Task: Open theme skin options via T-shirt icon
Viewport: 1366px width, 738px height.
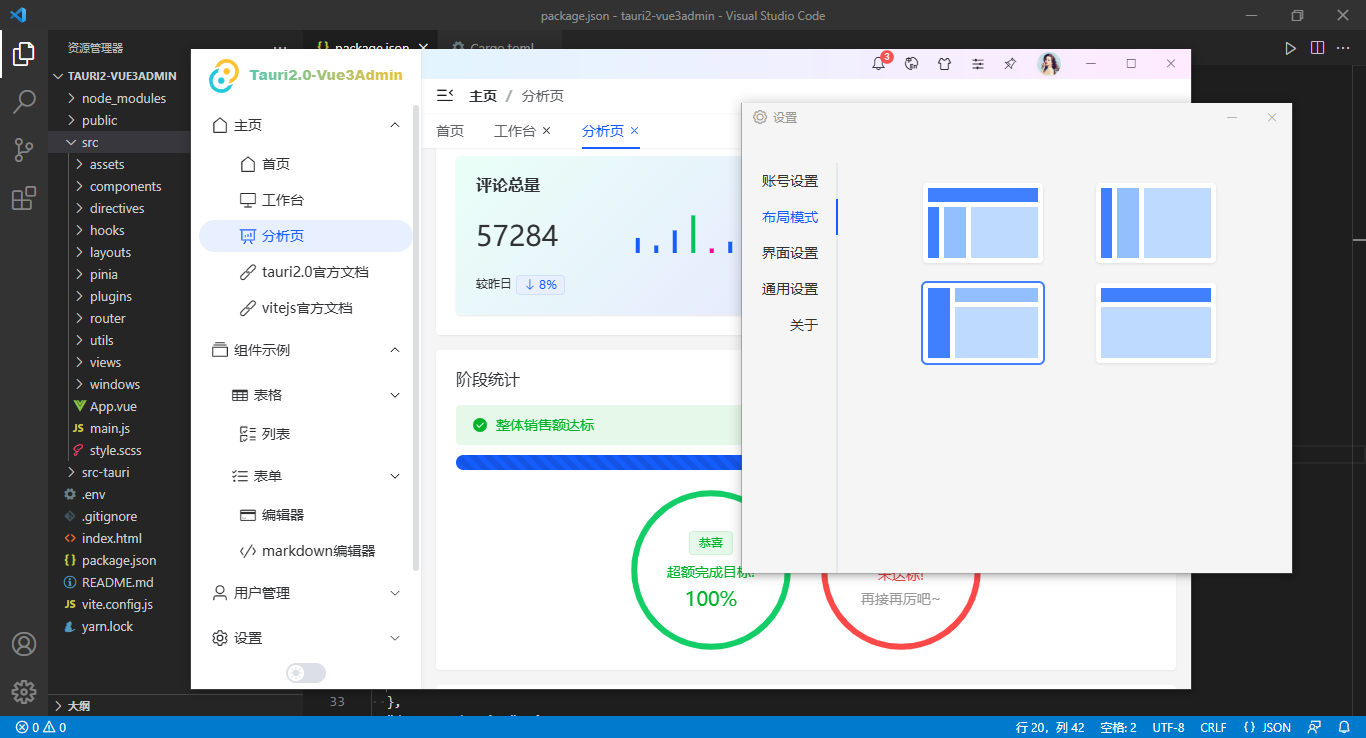Action: tap(944, 62)
